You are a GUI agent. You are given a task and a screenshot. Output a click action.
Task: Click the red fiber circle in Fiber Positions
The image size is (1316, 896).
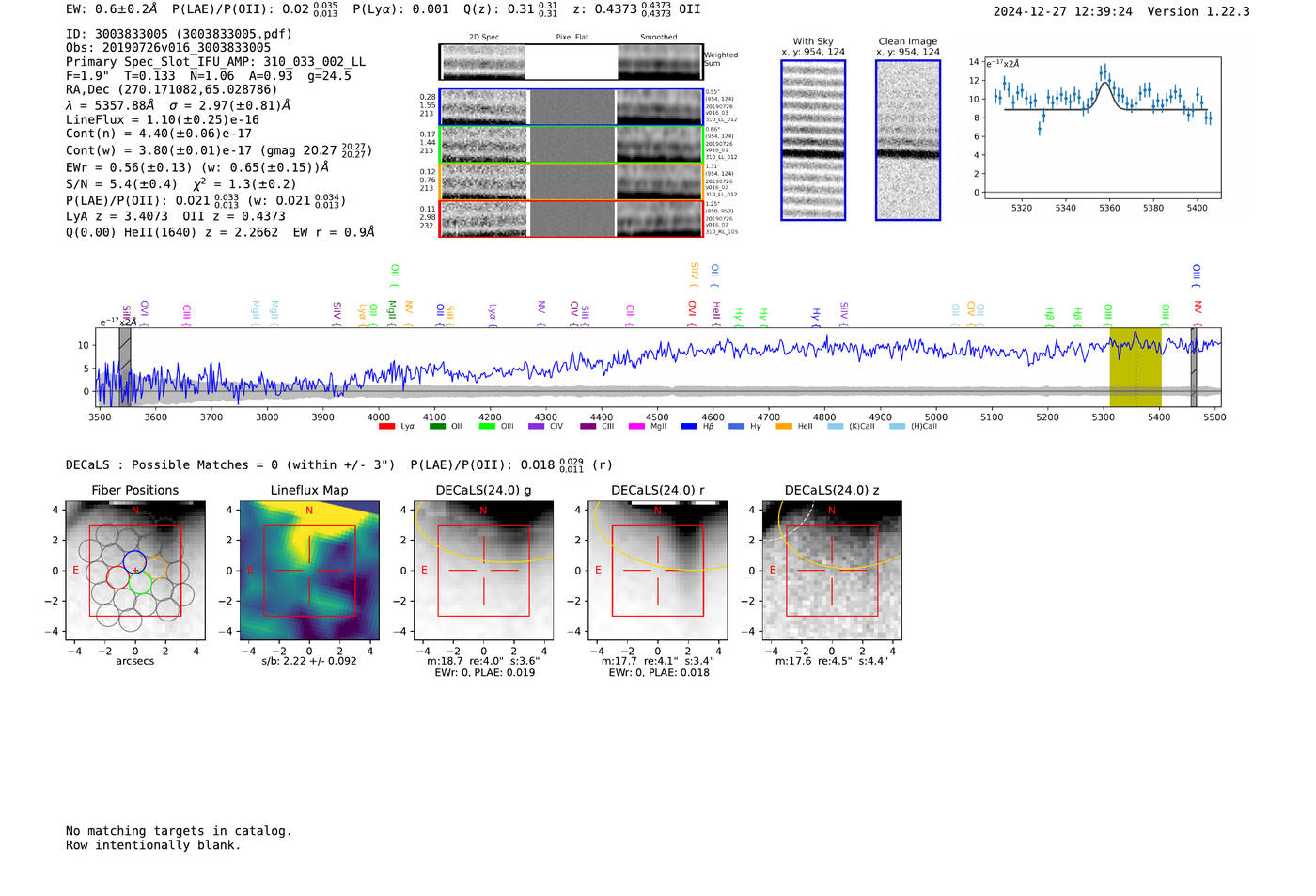pos(118,577)
